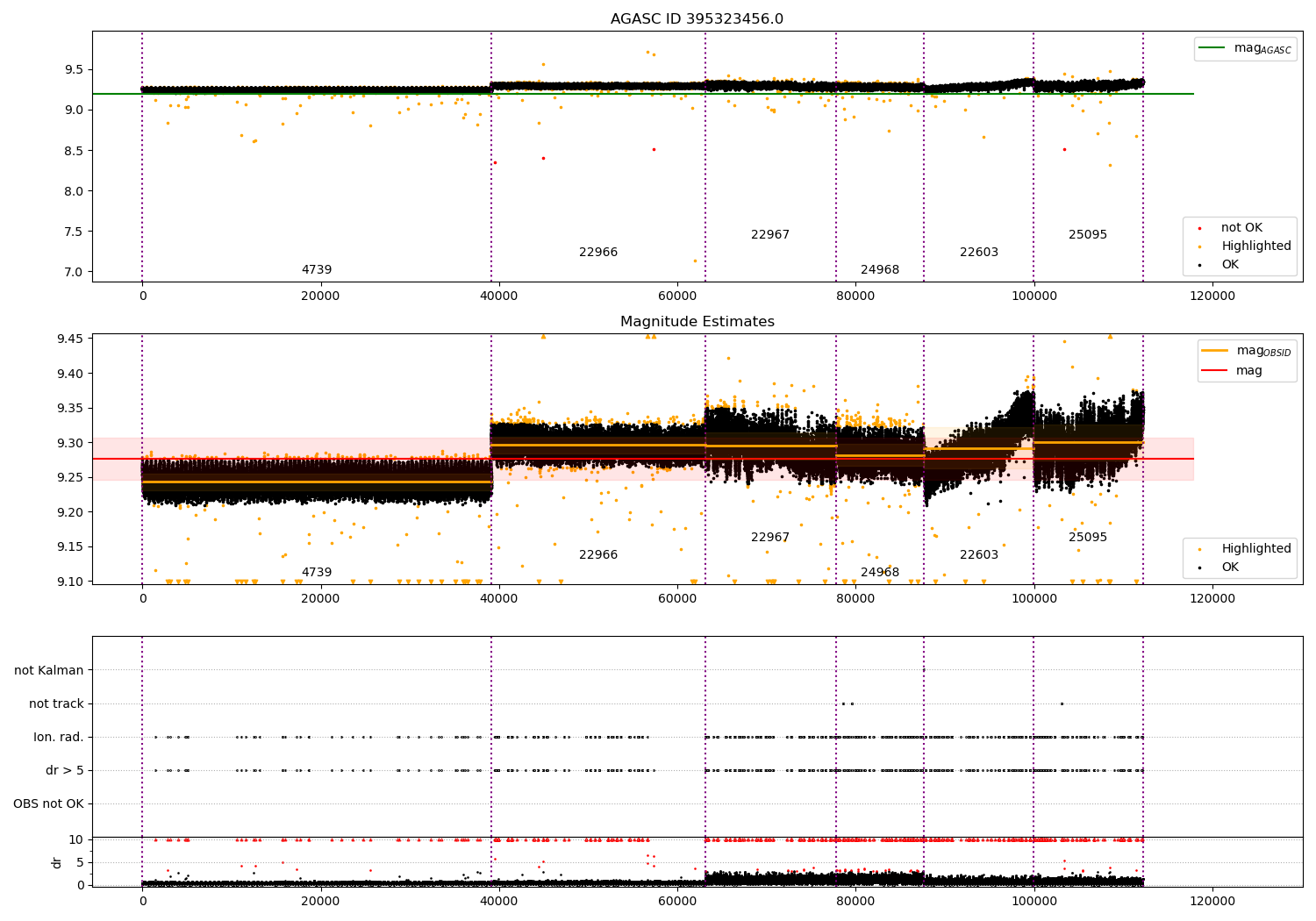Click the 9.25 y-tick of middle plot

click(71, 477)
